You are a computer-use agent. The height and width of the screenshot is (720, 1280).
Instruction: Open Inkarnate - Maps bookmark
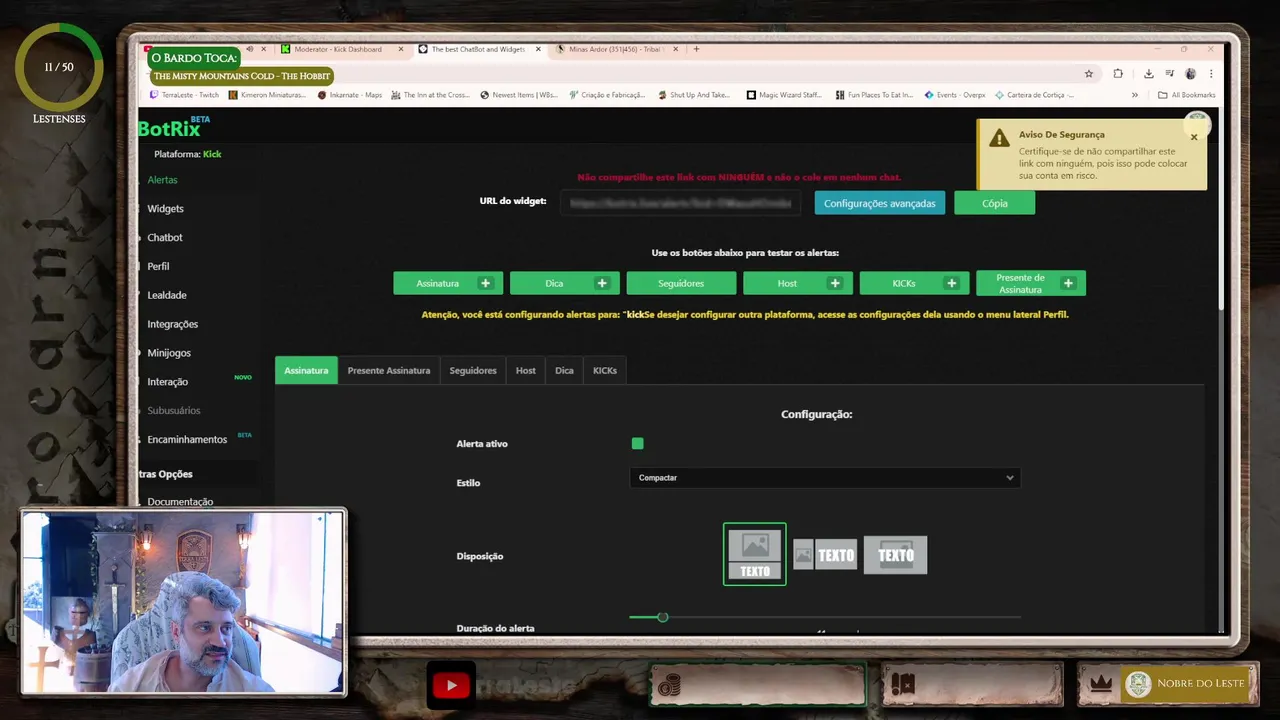pyautogui.click(x=350, y=95)
